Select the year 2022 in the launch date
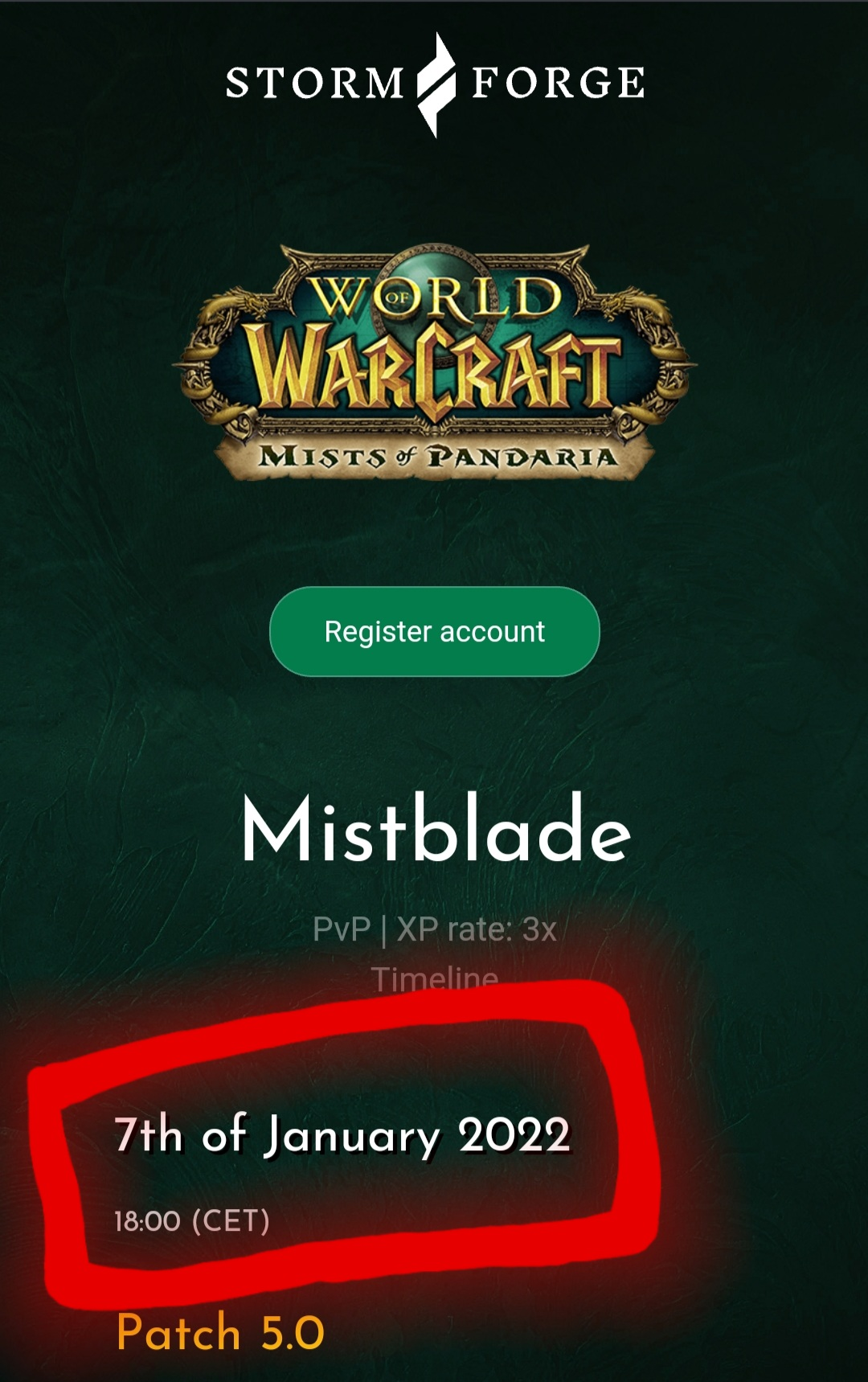 click(514, 1135)
